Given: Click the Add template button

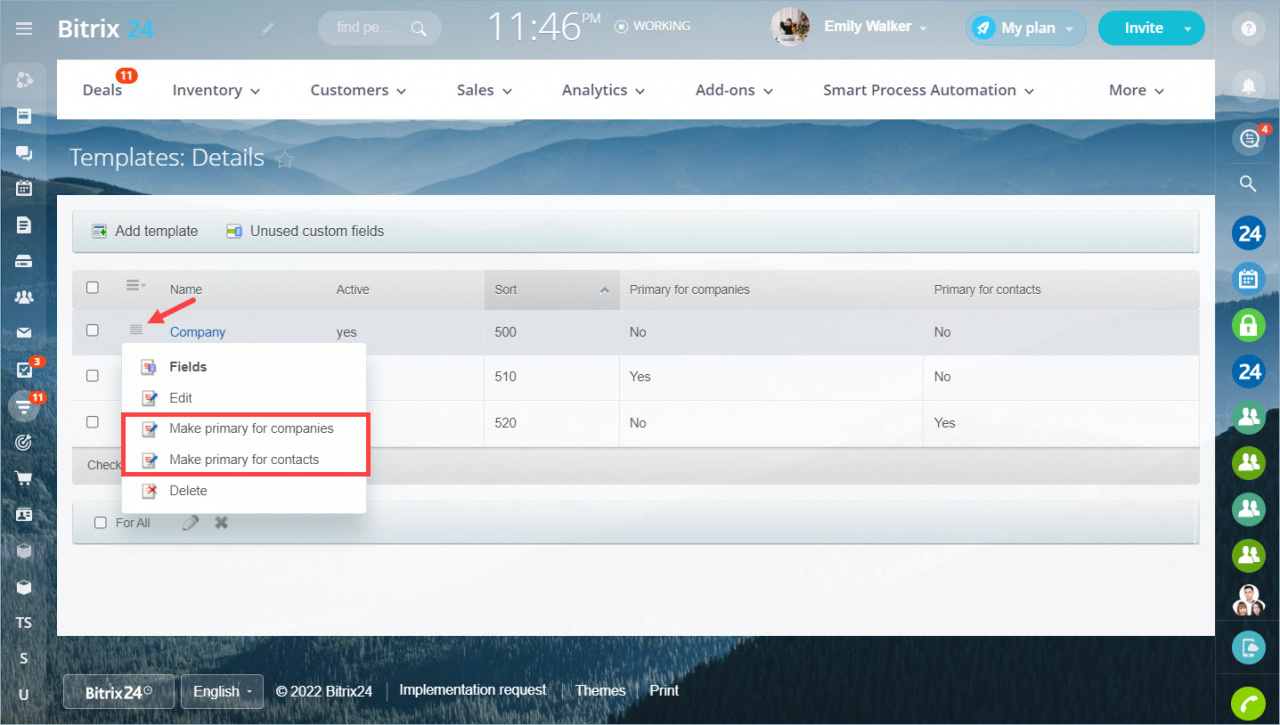Looking at the screenshot, I should pyautogui.click(x=145, y=231).
